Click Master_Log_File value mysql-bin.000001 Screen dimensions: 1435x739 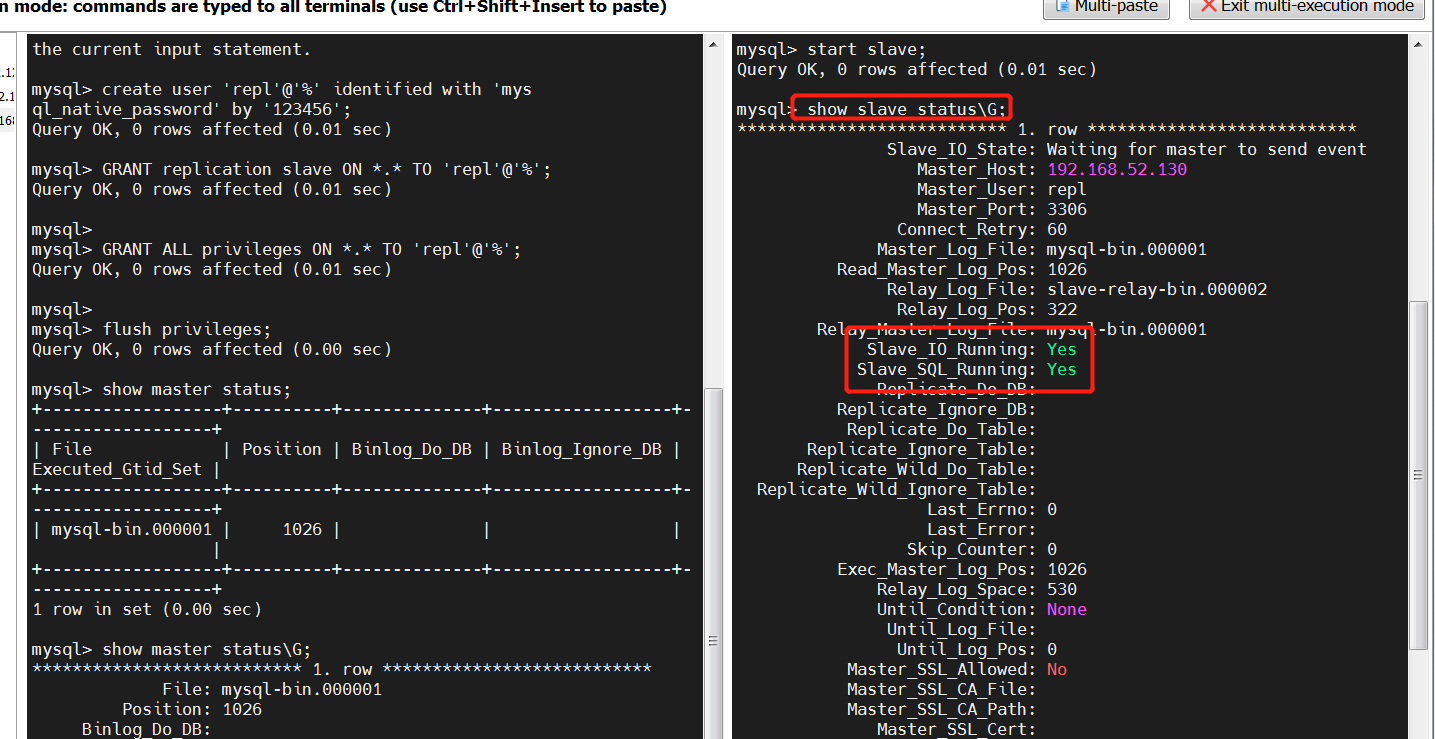[x=1126, y=249]
